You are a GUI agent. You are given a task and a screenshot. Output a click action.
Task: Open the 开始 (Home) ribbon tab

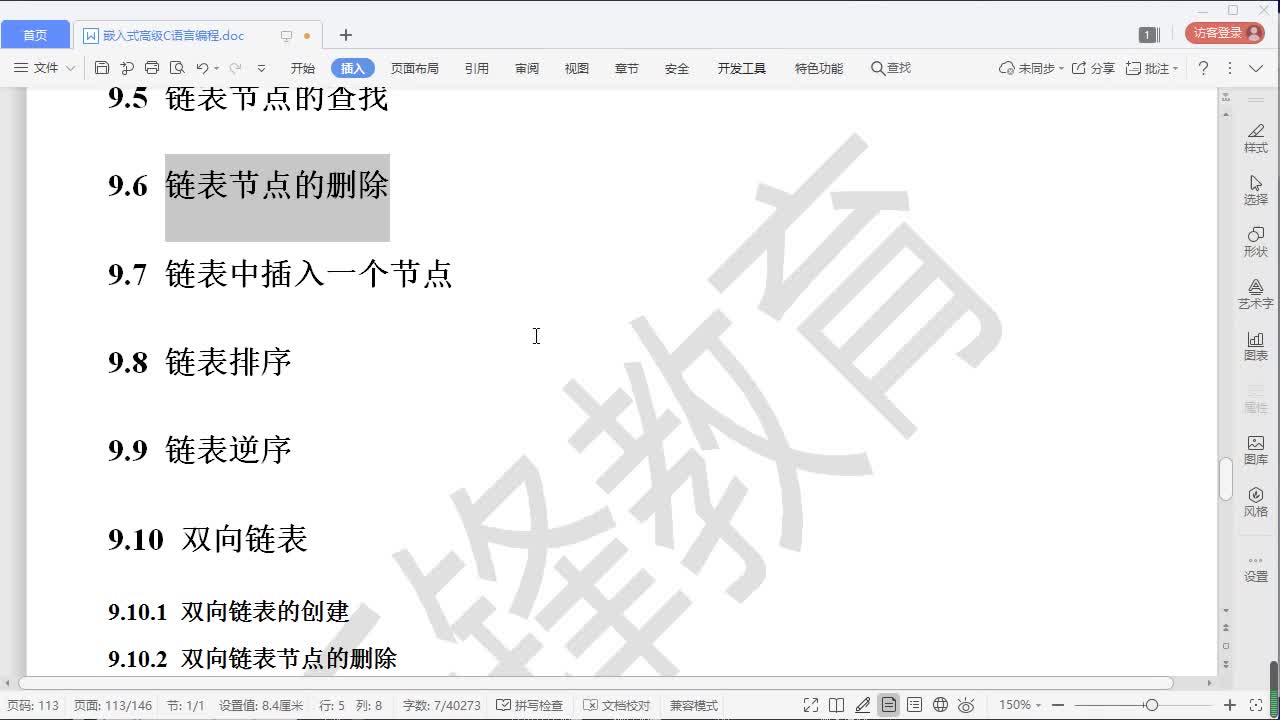(303, 68)
